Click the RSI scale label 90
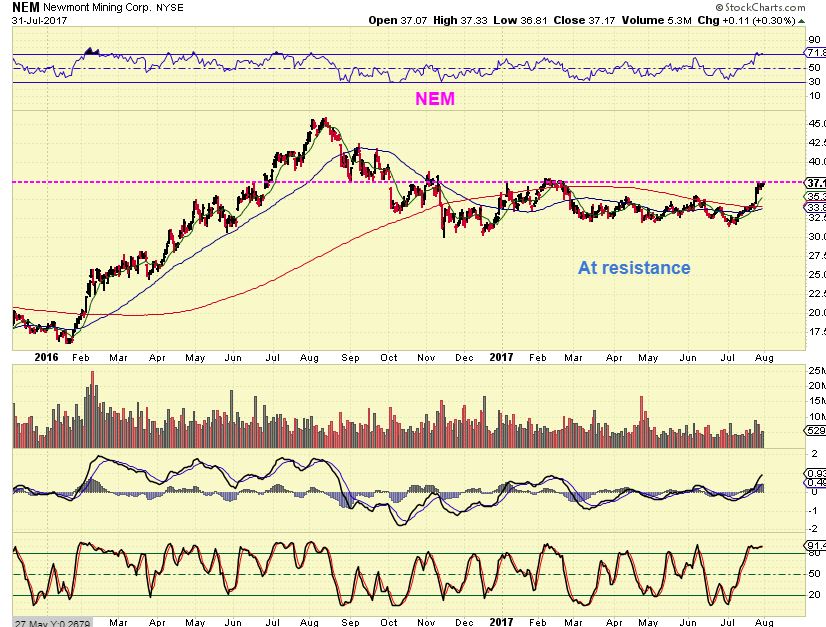The image size is (826, 627). pyautogui.click(x=814, y=40)
